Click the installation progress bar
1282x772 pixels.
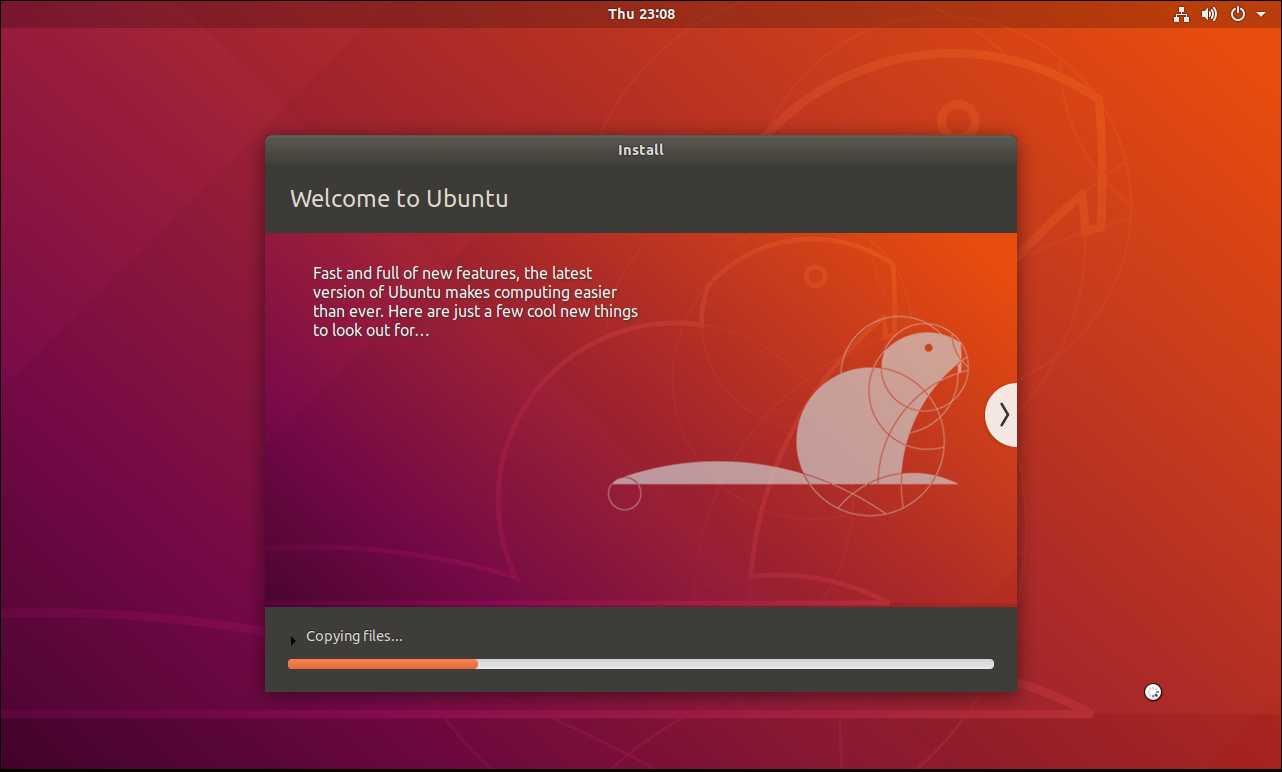click(x=640, y=663)
